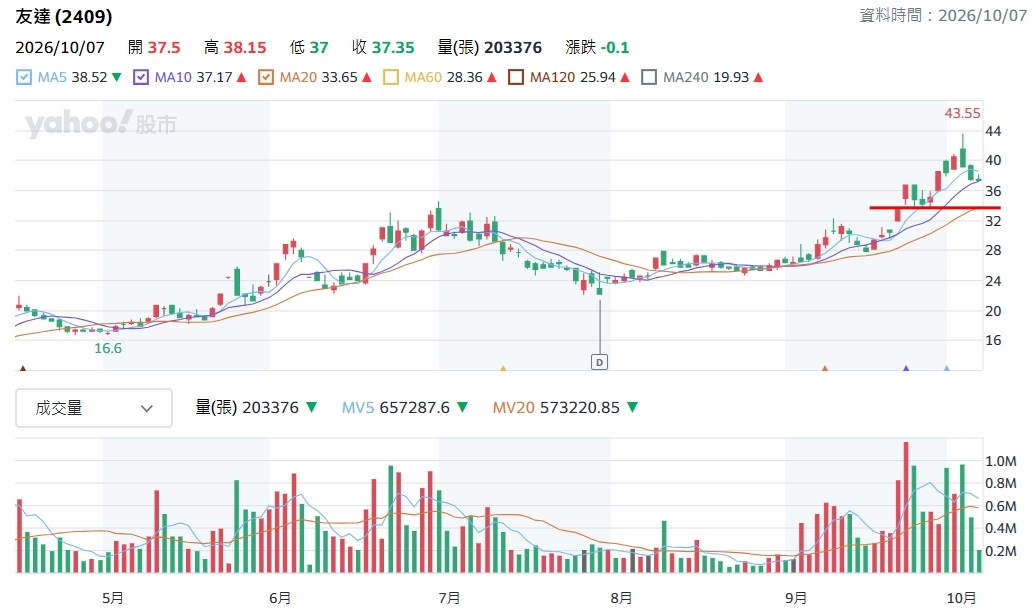The width and height of the screenshot is (1036, 610).
Task: Click the purple triangle marker in late September
Action: pos(906,368)
